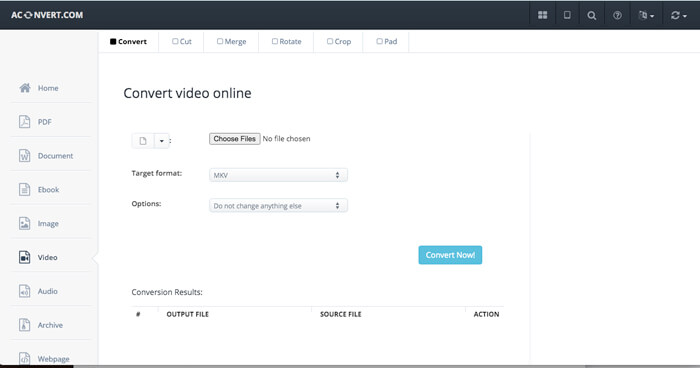Click the tablet device icon in header
Screen dimensions: 700x368
point(567,15)
